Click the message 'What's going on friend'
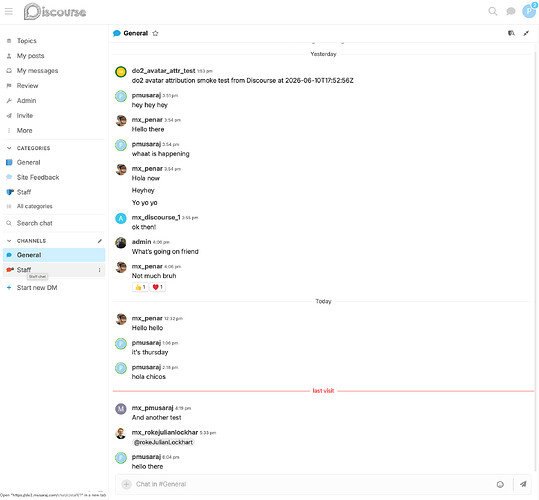The height and width of the screenshot is (500, 539). pyautogui.click(x=165, y=252)
